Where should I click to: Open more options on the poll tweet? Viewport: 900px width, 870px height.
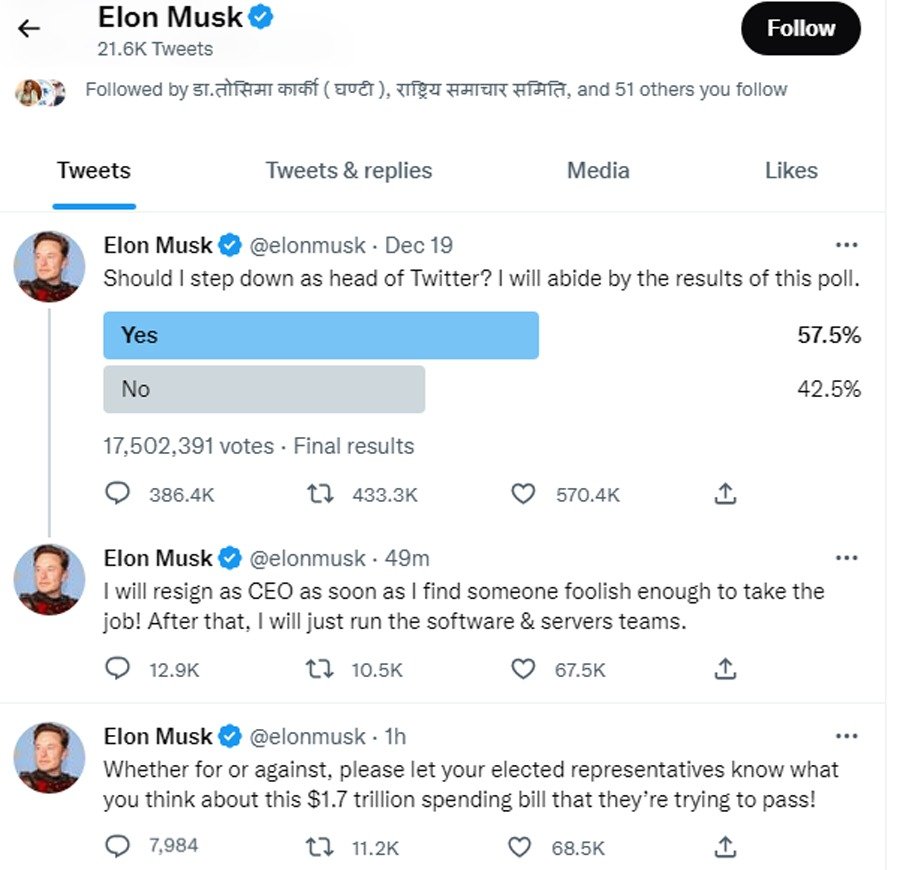click(846, 245)
